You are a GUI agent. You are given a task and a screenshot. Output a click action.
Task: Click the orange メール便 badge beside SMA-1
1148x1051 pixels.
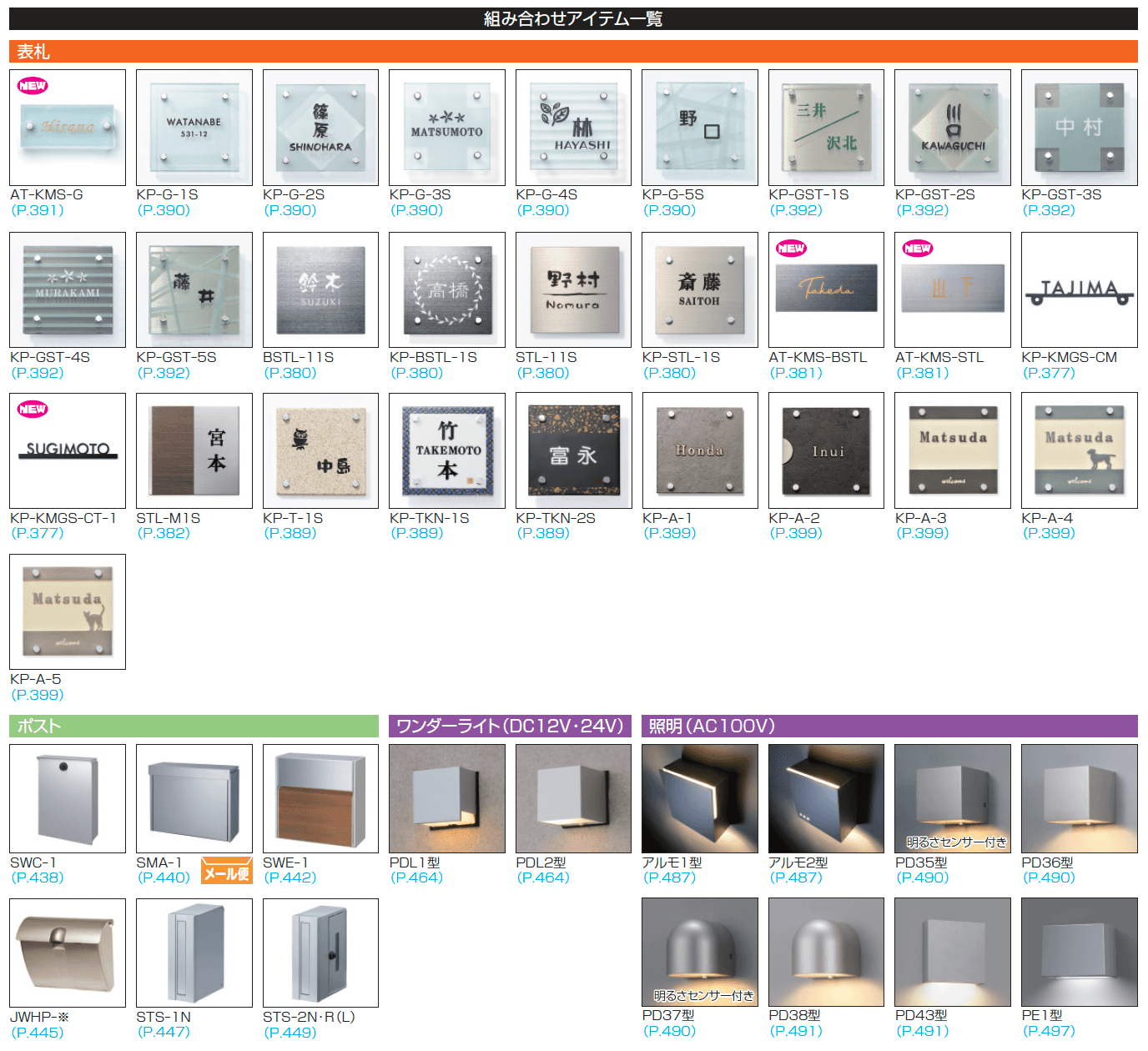pos(227,872)
